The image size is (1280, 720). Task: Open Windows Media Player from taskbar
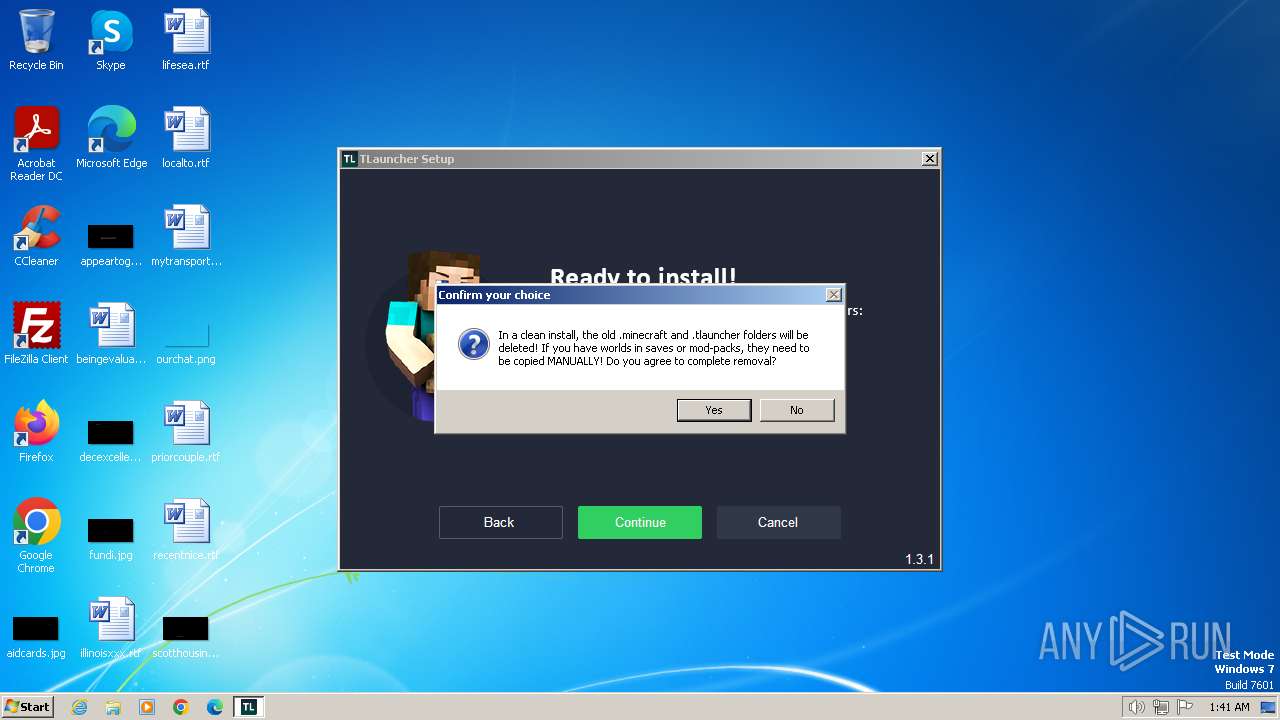(147, 707)
